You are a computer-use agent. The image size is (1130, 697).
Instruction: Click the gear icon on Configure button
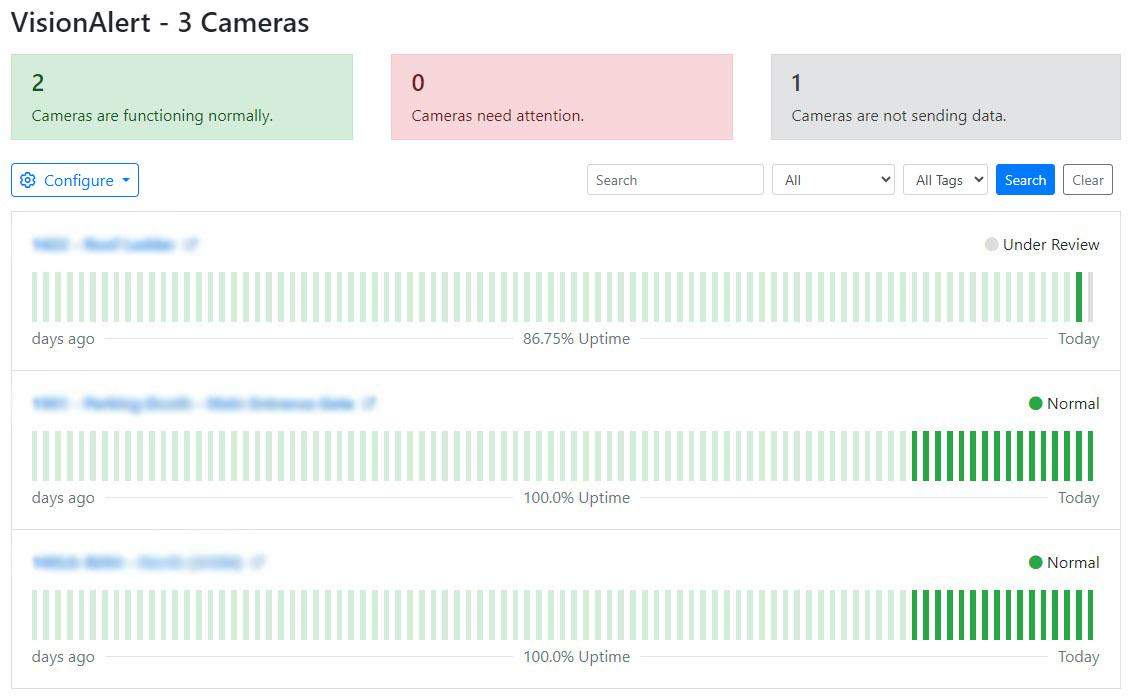28,180
